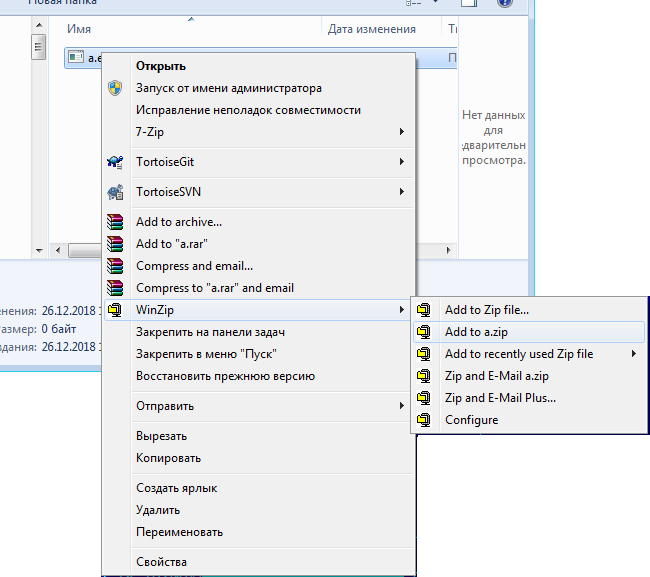The height and width of the screenshot is (577, 650).
Task: Choose Открыть at top of context menu
Action: tap(161, 66)
